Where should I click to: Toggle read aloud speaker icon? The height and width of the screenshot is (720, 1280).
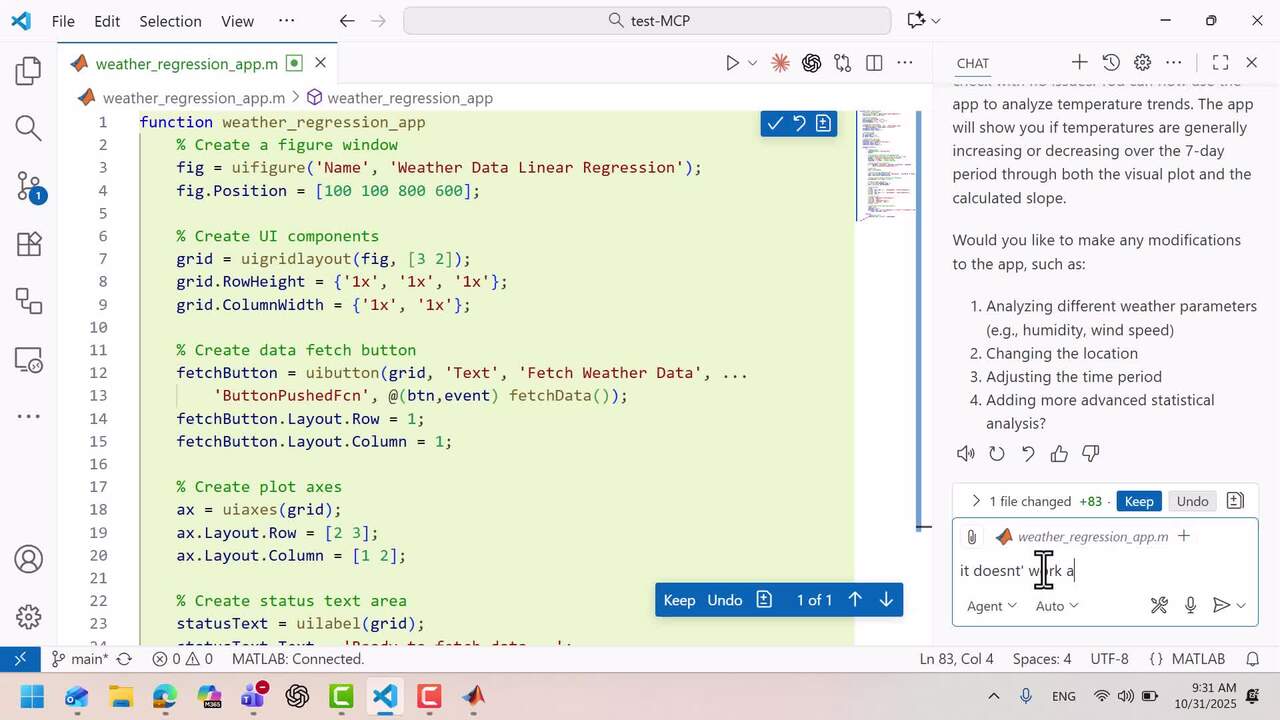click(965, 454)
